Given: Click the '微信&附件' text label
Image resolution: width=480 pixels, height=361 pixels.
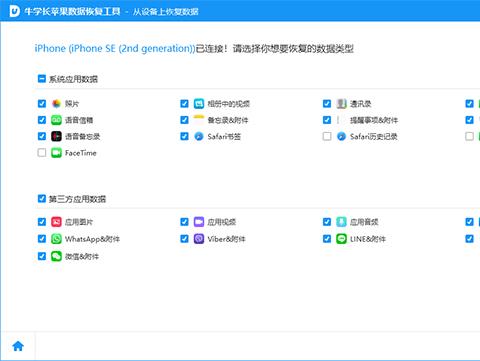Looking at the screenshot, I should point(82,256).
